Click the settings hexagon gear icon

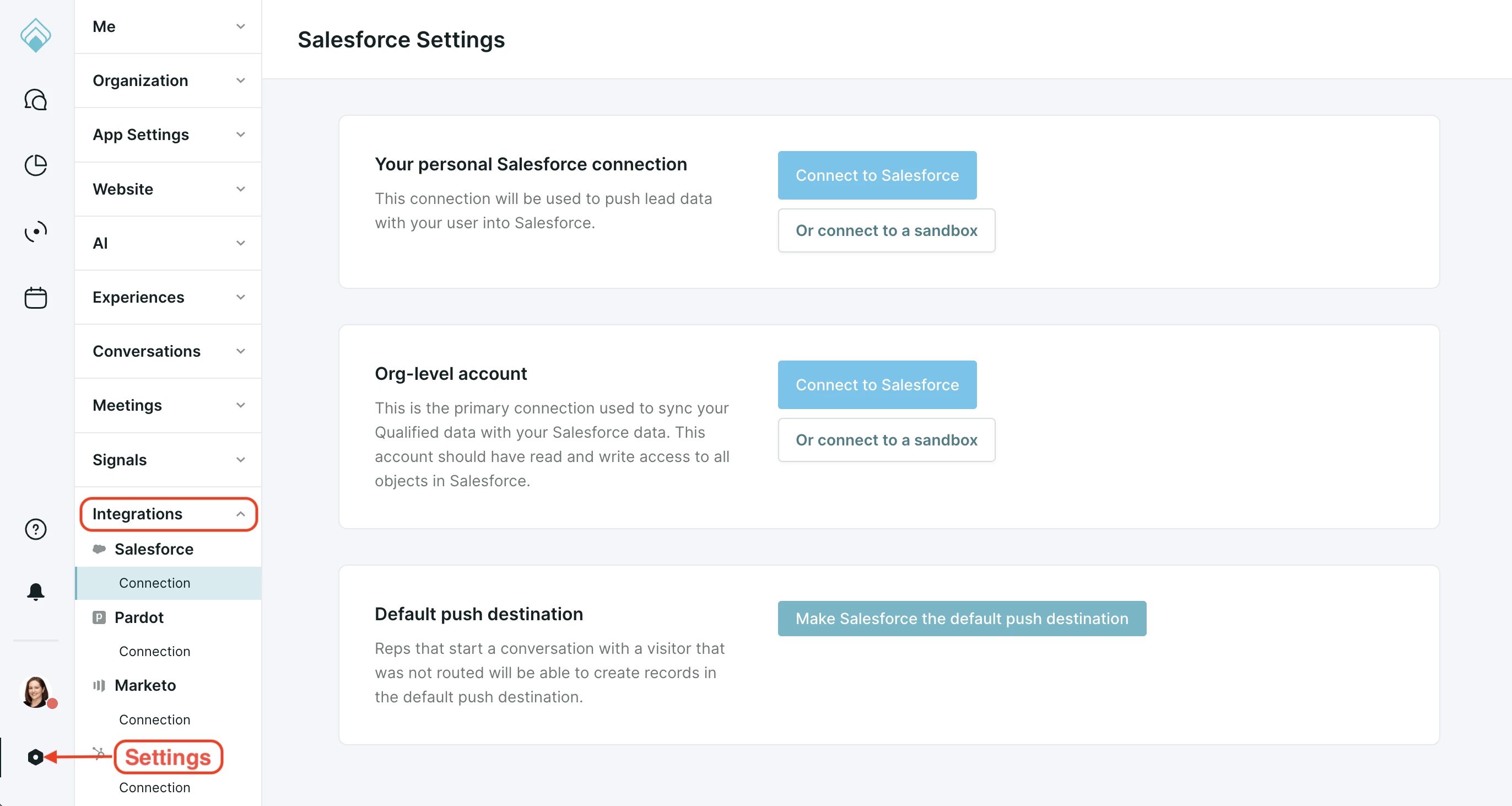click(x=35, y=757)
